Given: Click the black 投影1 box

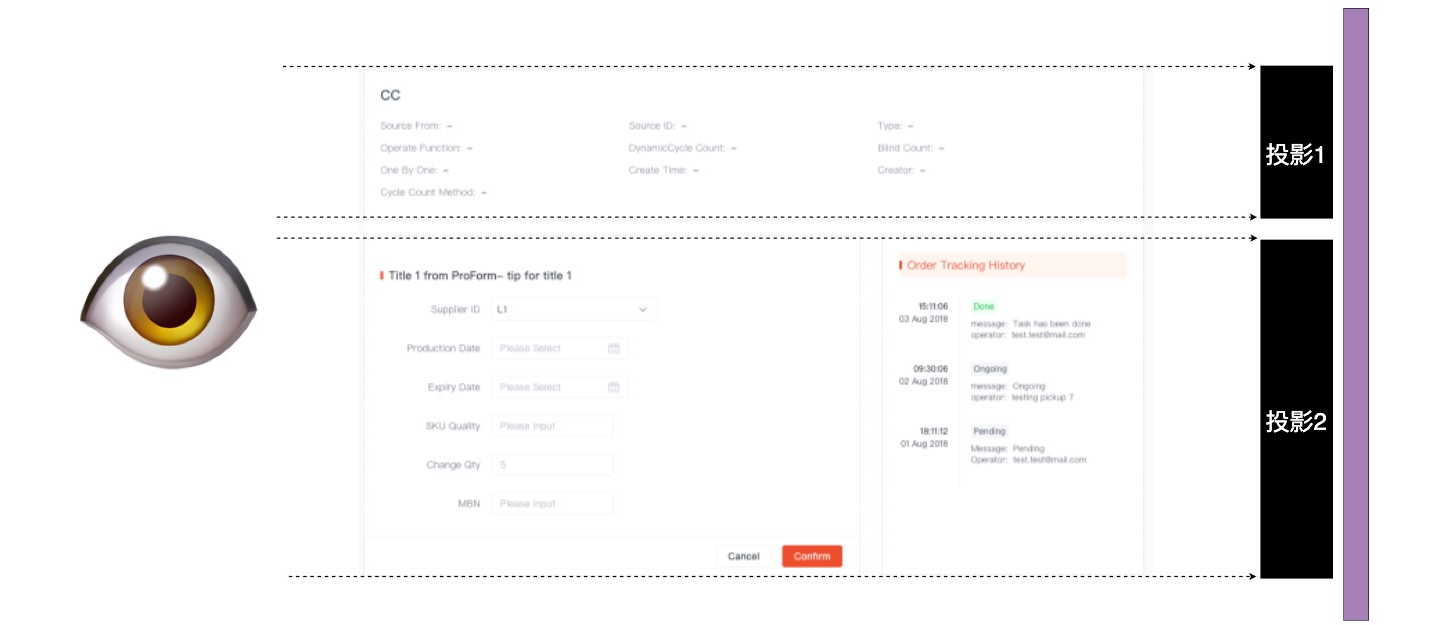Looking at the screenshot, I should coord(1296,142).
